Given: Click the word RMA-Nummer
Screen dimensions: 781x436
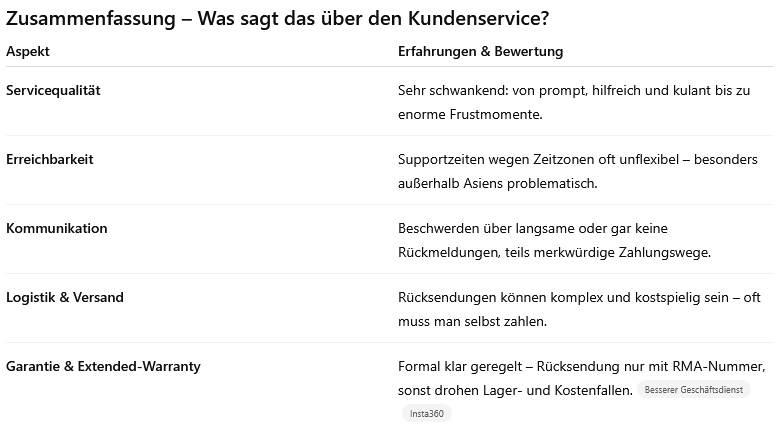Looking at the screenshot, I should point(720,366).
